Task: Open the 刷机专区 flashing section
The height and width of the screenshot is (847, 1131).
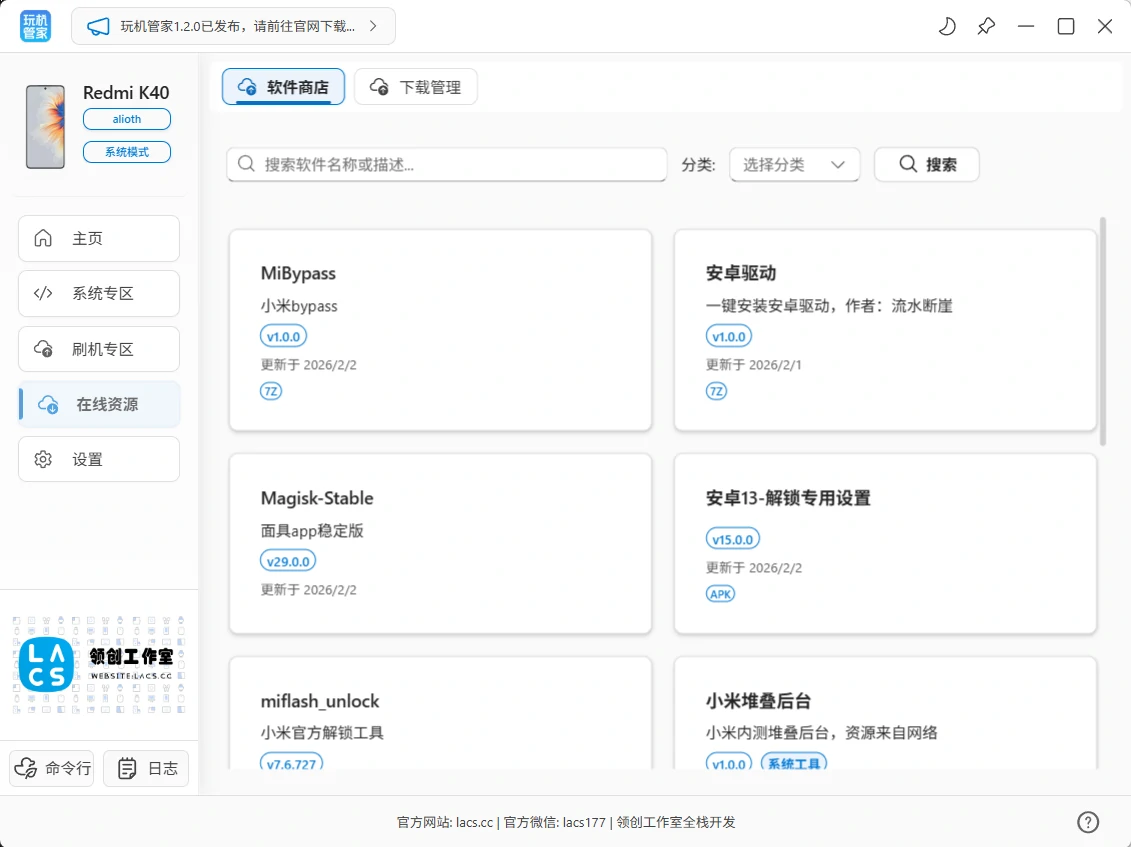Action: [99, 349]
